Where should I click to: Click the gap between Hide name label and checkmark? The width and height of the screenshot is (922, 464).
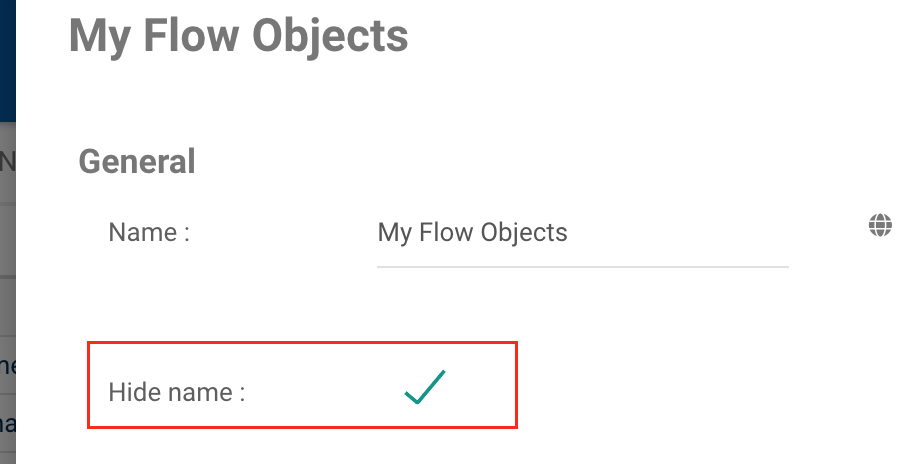click(x=320, y=390)
